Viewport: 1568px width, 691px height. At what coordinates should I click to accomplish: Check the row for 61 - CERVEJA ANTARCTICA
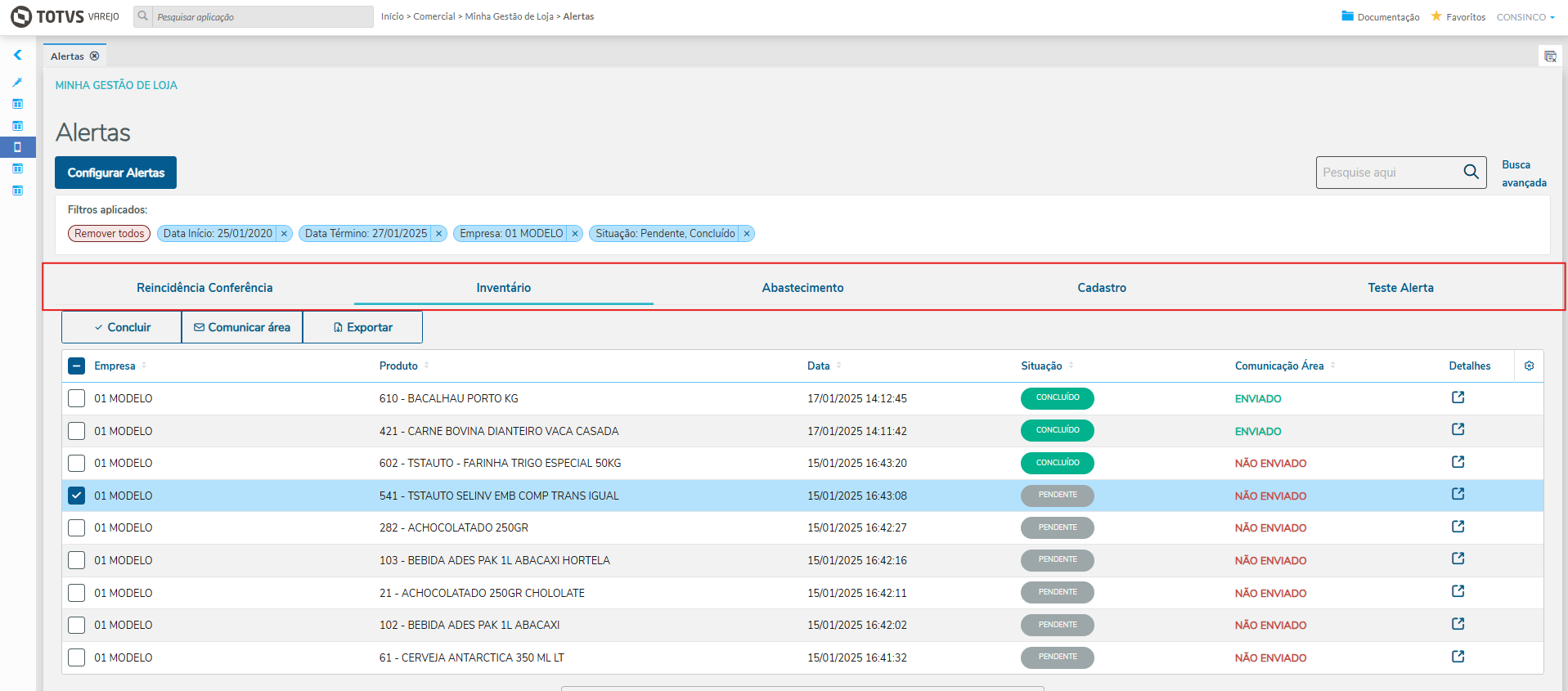pos(76,657)
